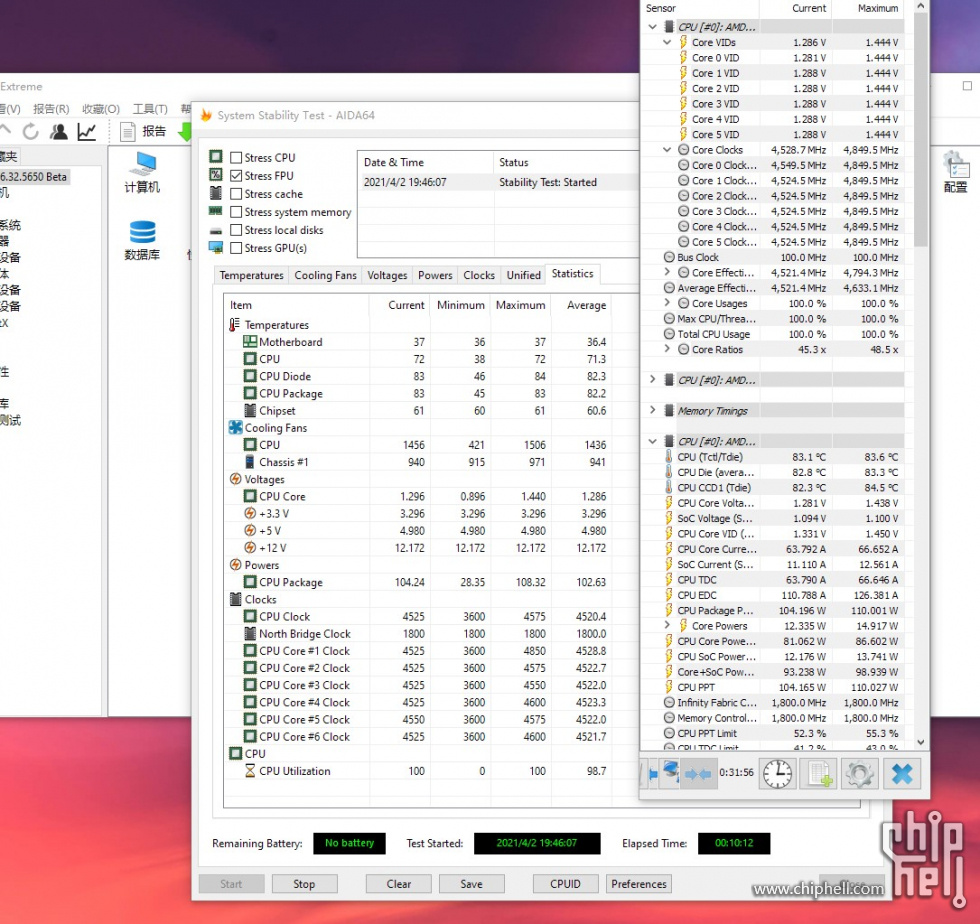Enable the Stress cache checkbox
The image size is (980, 924).
coord(236,194)
